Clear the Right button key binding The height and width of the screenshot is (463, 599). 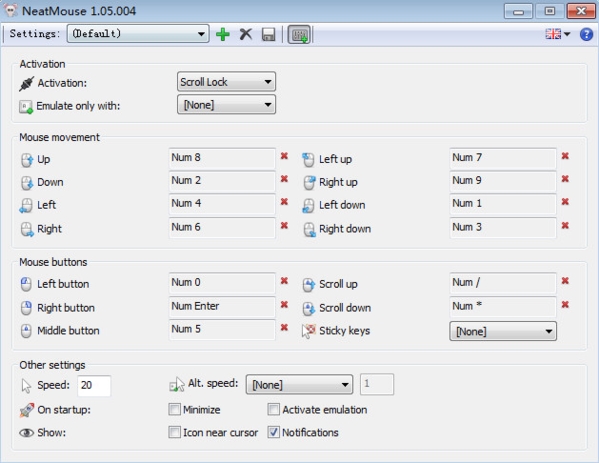pyautogui.click(x=284, y=304)
